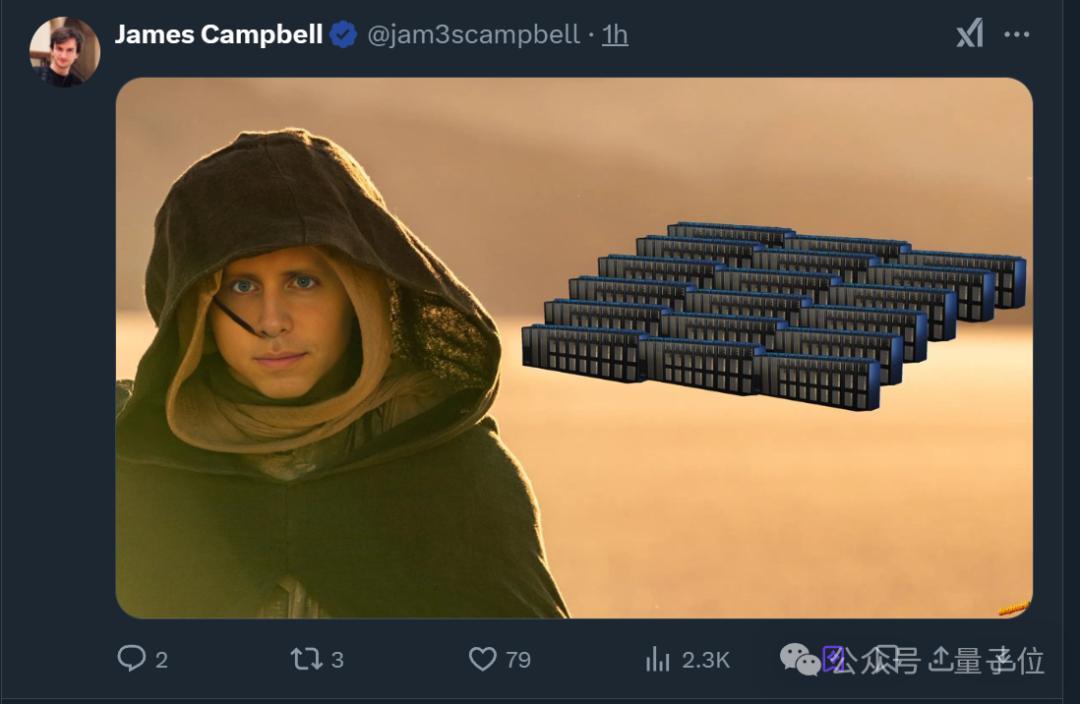The height and width of the screenshot is (704, 1080).
Task: Click the reply speech bubble icon
Action: click(132, 658)
